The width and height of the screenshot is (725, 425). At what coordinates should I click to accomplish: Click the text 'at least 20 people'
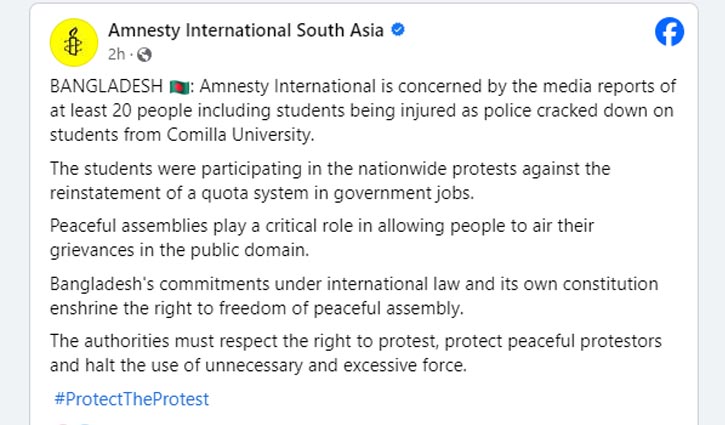pyautogui.click(x=117, y=110)
